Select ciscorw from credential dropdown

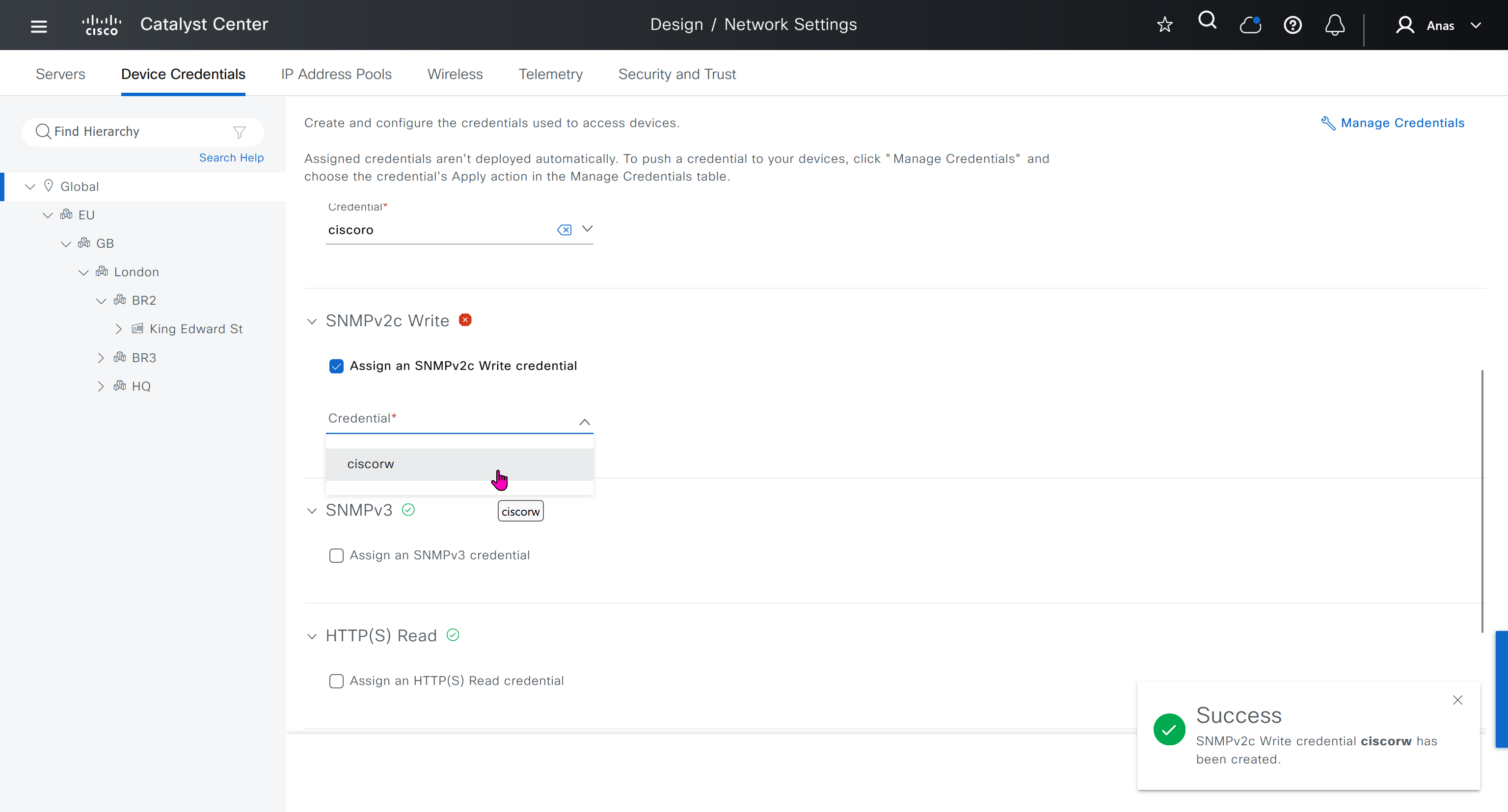(371, 464)
